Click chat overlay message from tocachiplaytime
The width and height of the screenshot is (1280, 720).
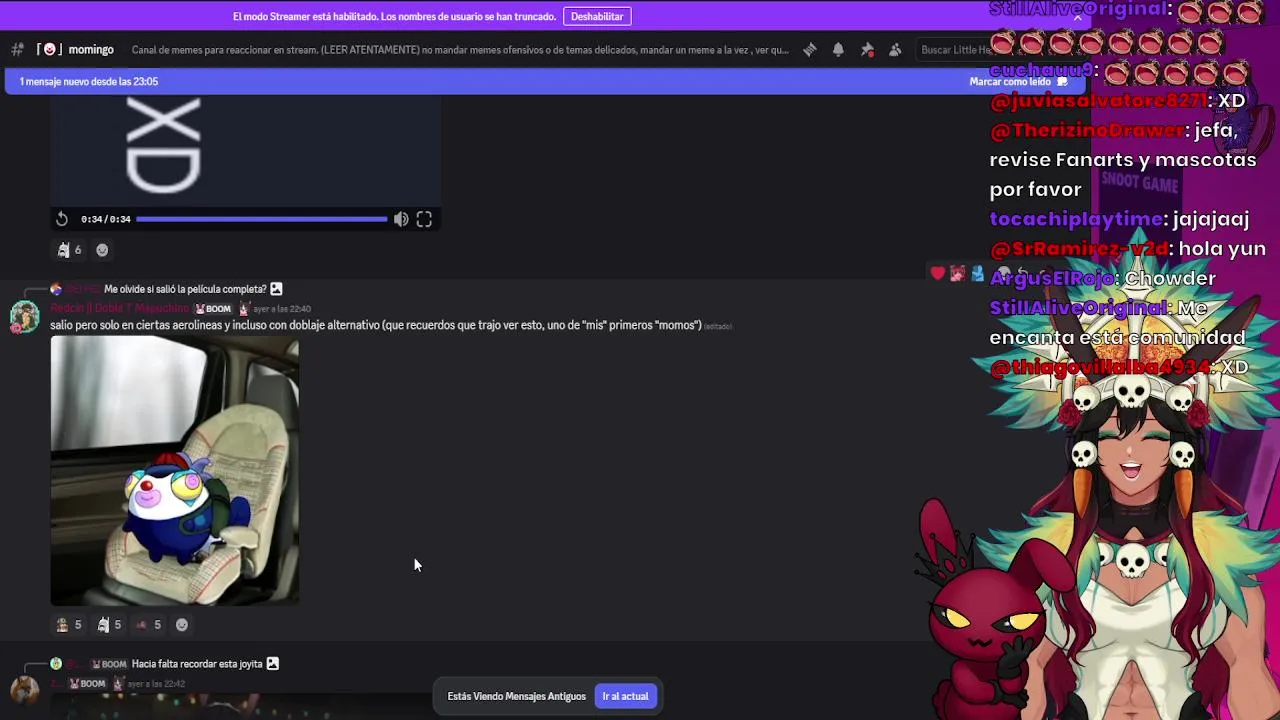[1120, 219]
